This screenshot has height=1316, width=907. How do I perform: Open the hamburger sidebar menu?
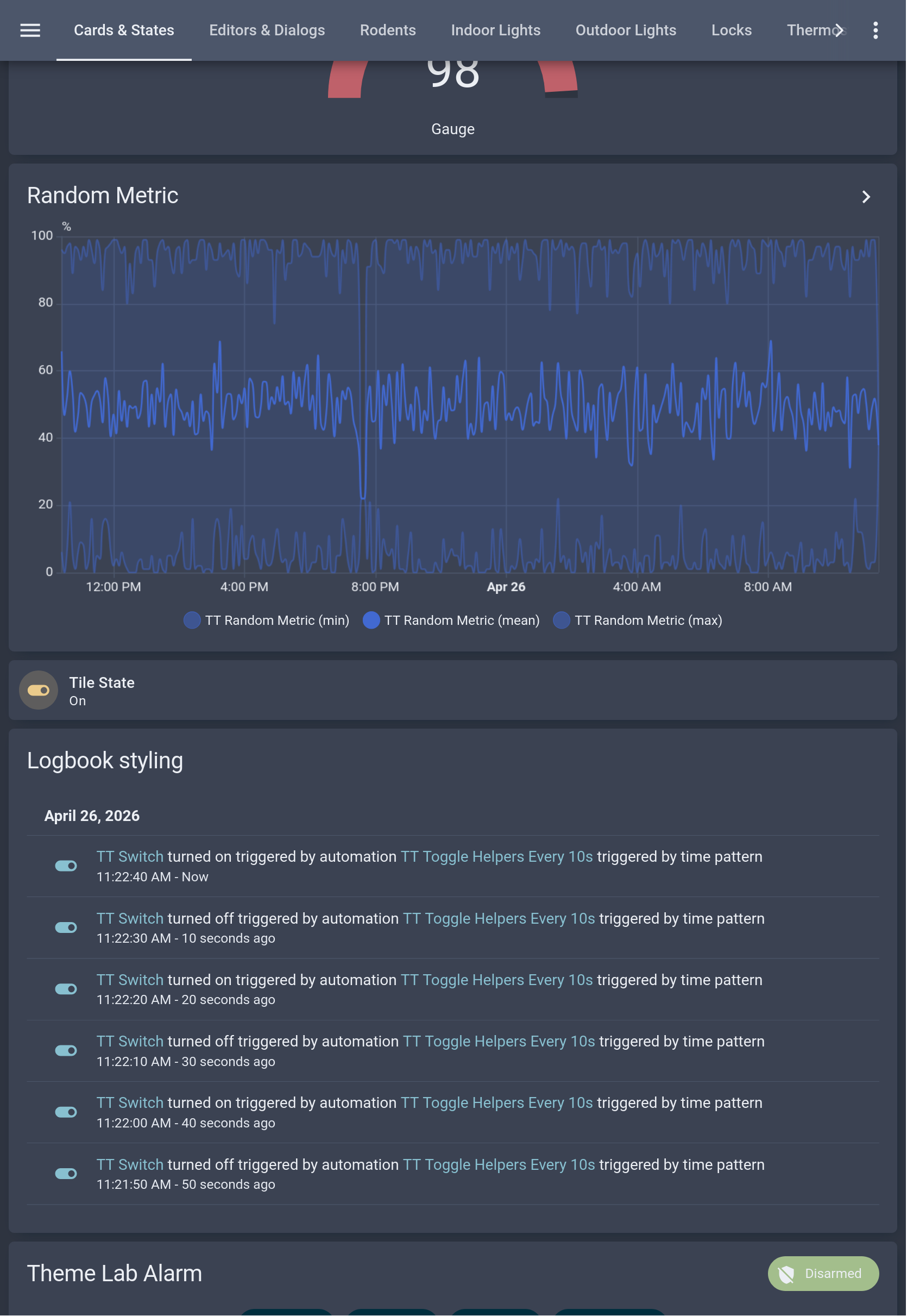click(30, 30)
